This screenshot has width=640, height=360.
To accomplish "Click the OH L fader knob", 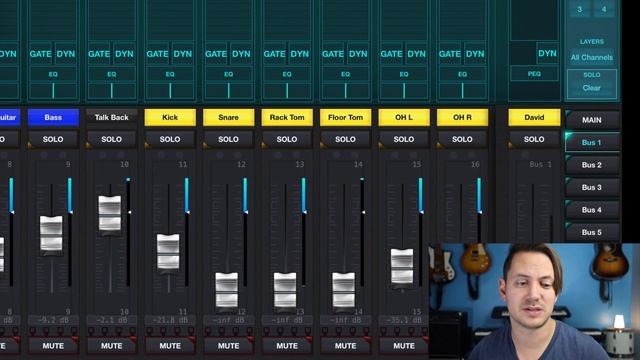I will pyautogui.click(x=402, y=267).
